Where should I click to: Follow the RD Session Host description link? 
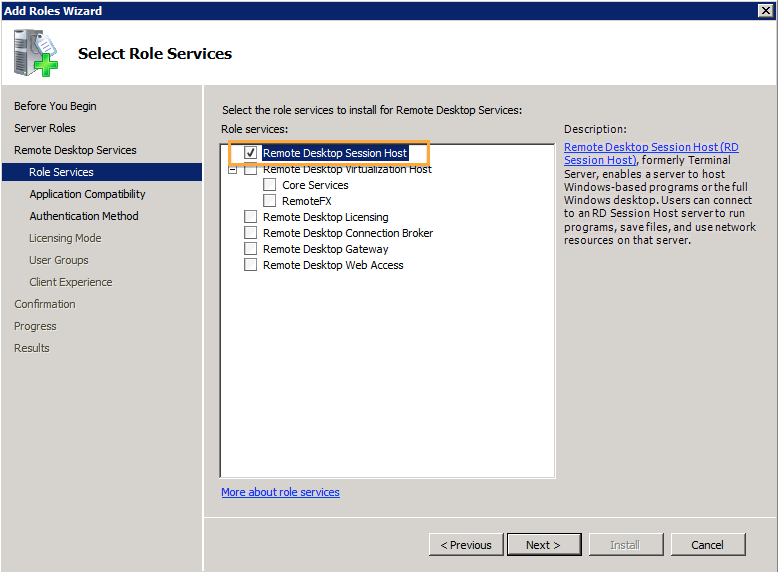[651, 153]
